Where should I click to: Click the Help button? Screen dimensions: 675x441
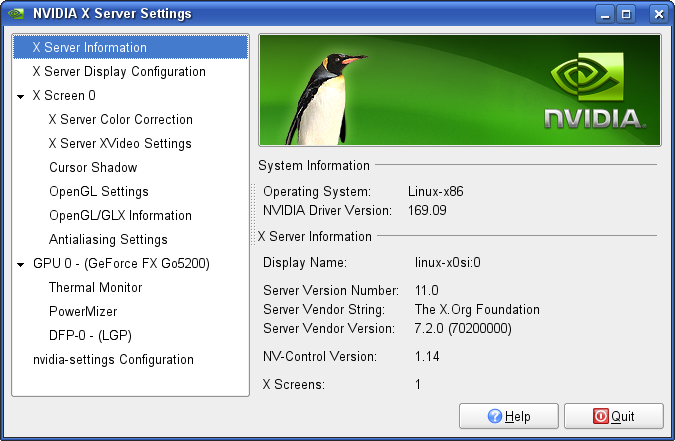(508, 416)
